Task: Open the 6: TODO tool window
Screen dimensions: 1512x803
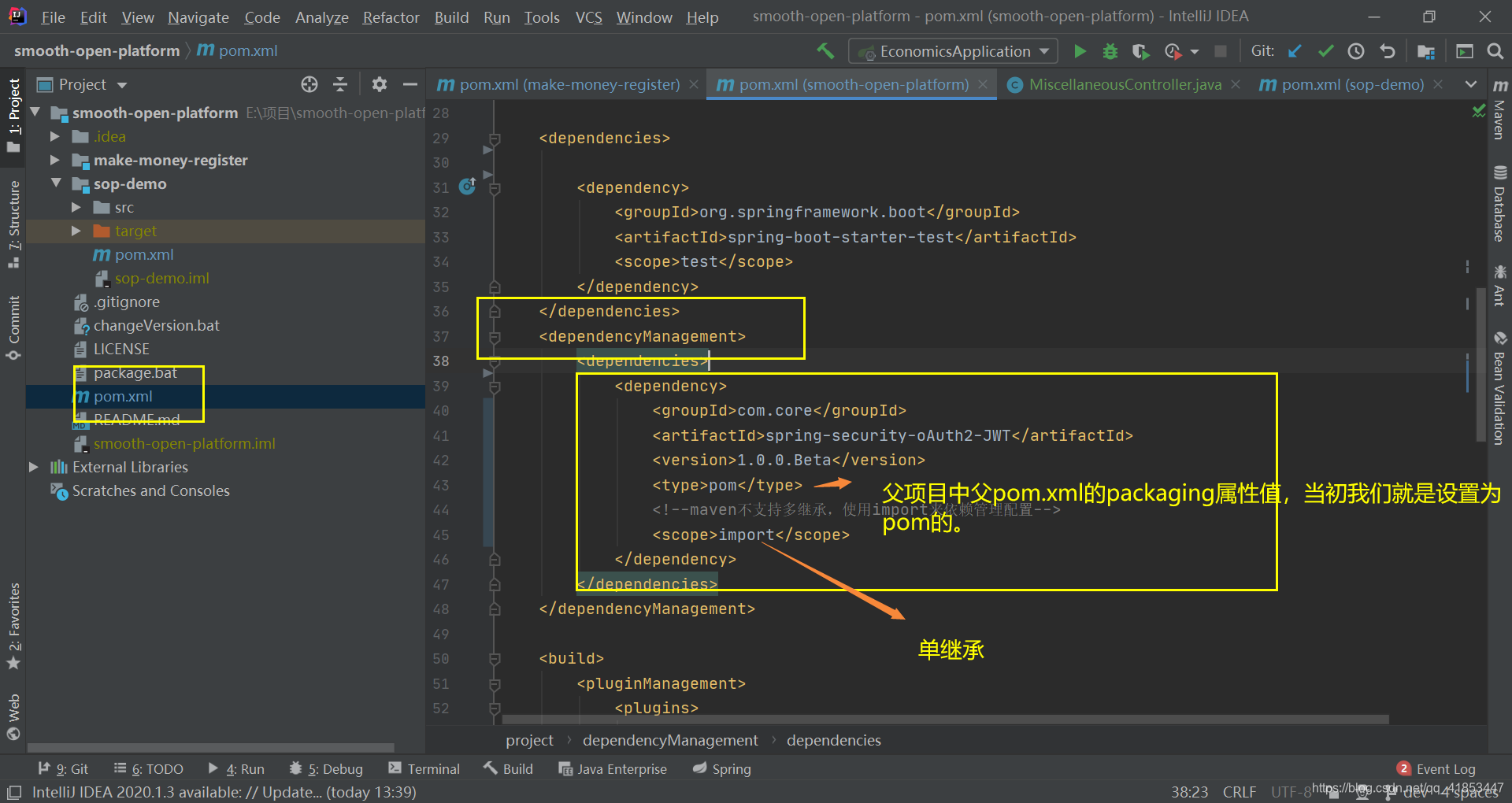Action: (x=148, y=769)
